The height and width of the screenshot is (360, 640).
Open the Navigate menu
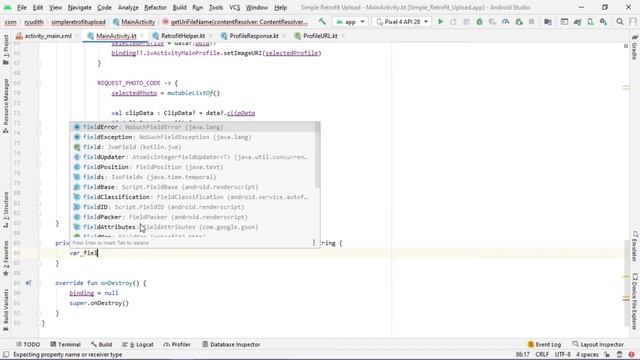pyautogui.click(x=80, y=7)
